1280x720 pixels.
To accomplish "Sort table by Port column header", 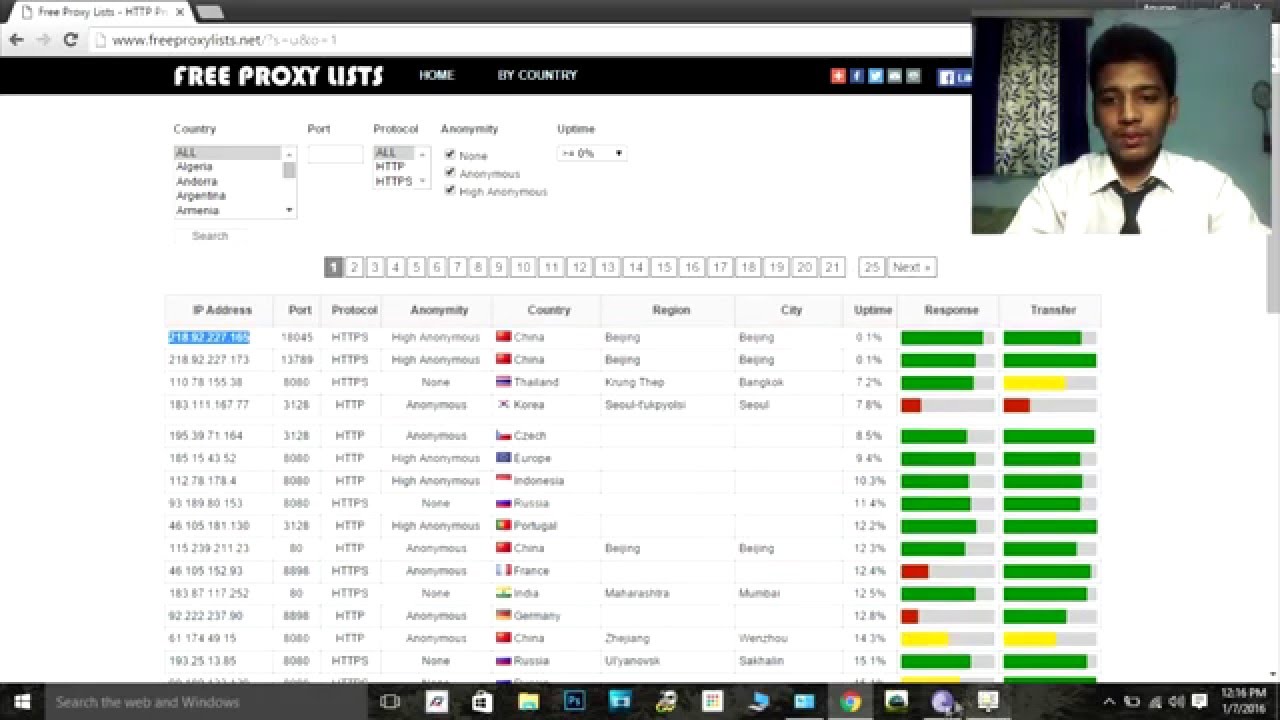I will (300, 310).
